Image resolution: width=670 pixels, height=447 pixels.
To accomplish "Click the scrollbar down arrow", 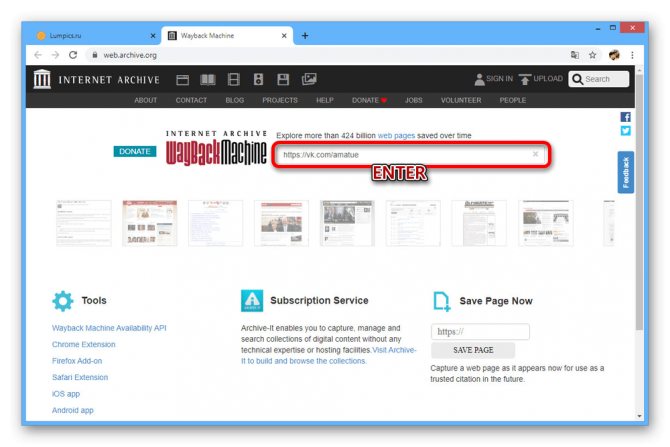I will (x=639, y=415).
